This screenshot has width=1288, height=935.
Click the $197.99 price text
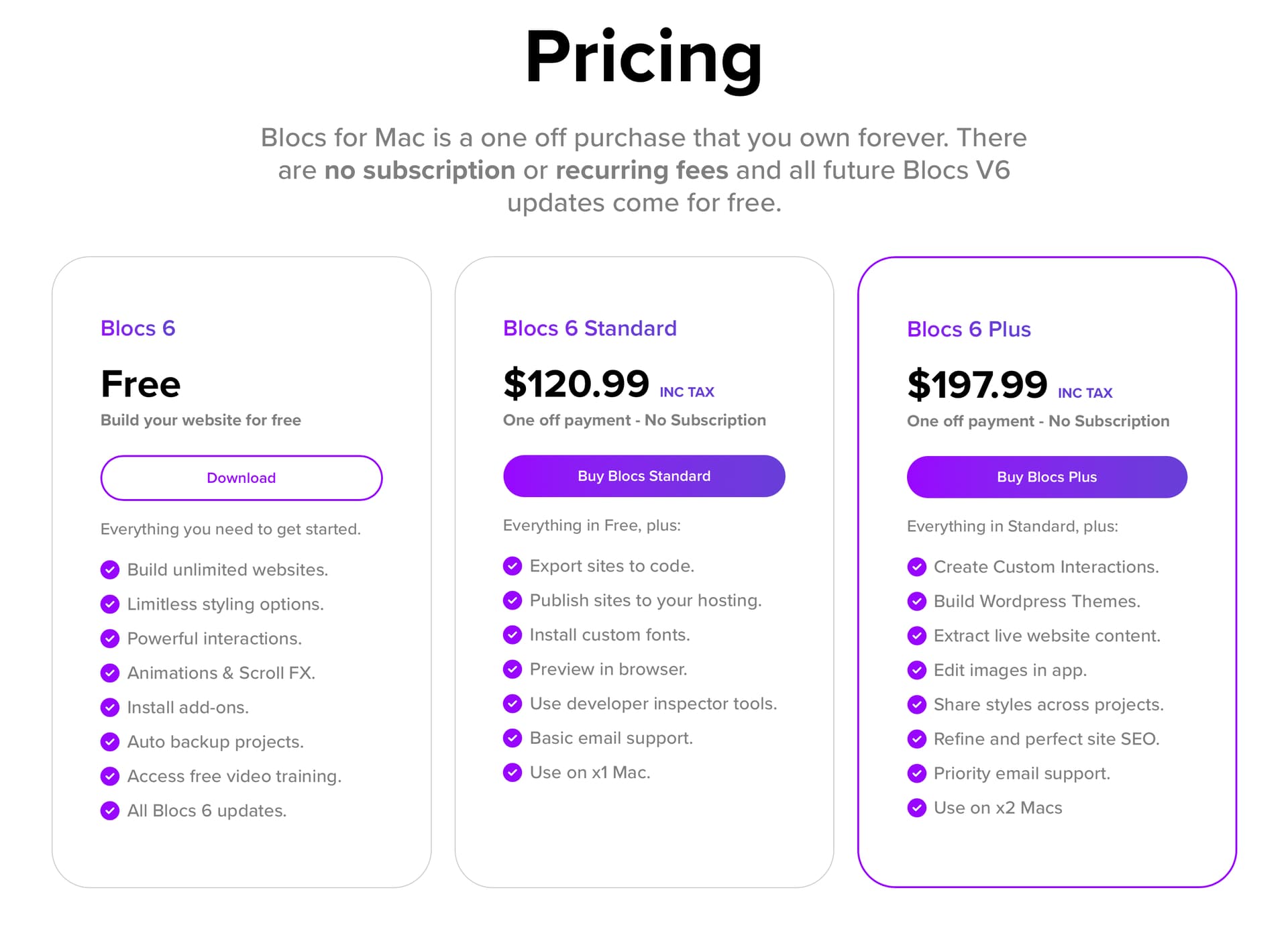(x=977, y=384)
